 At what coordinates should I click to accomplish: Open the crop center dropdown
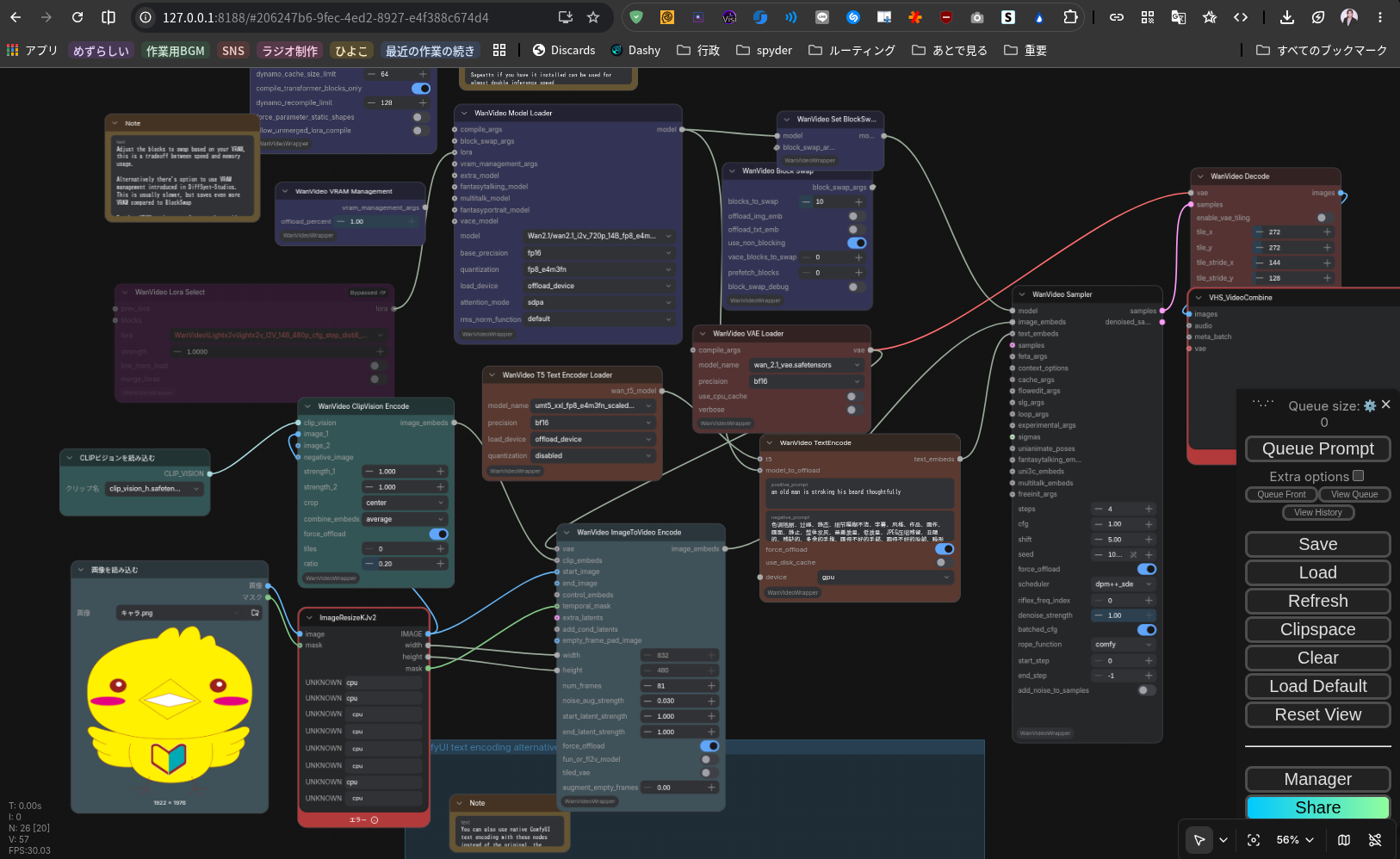405,503
